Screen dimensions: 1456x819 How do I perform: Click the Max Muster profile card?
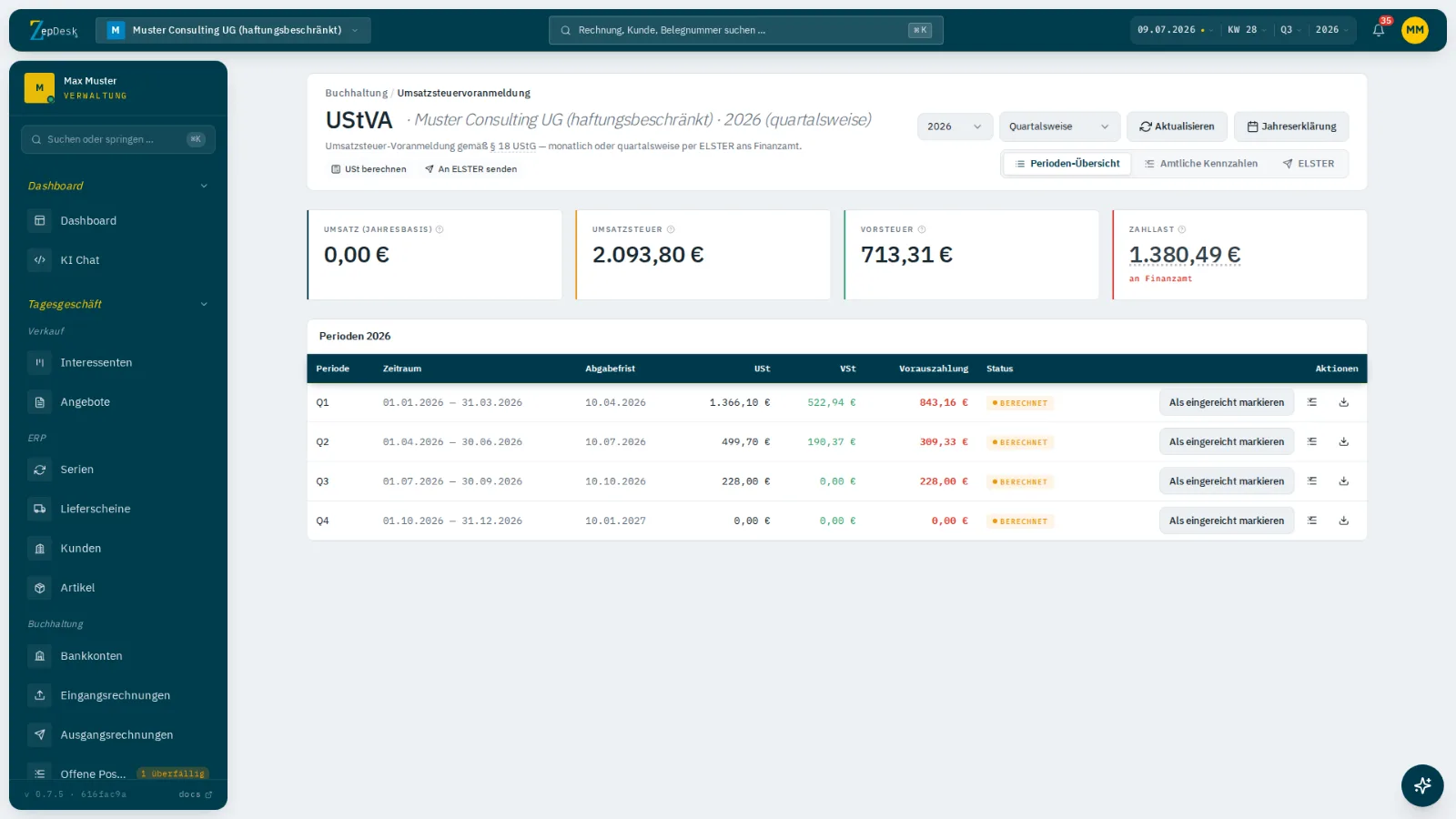pos(118,87)
